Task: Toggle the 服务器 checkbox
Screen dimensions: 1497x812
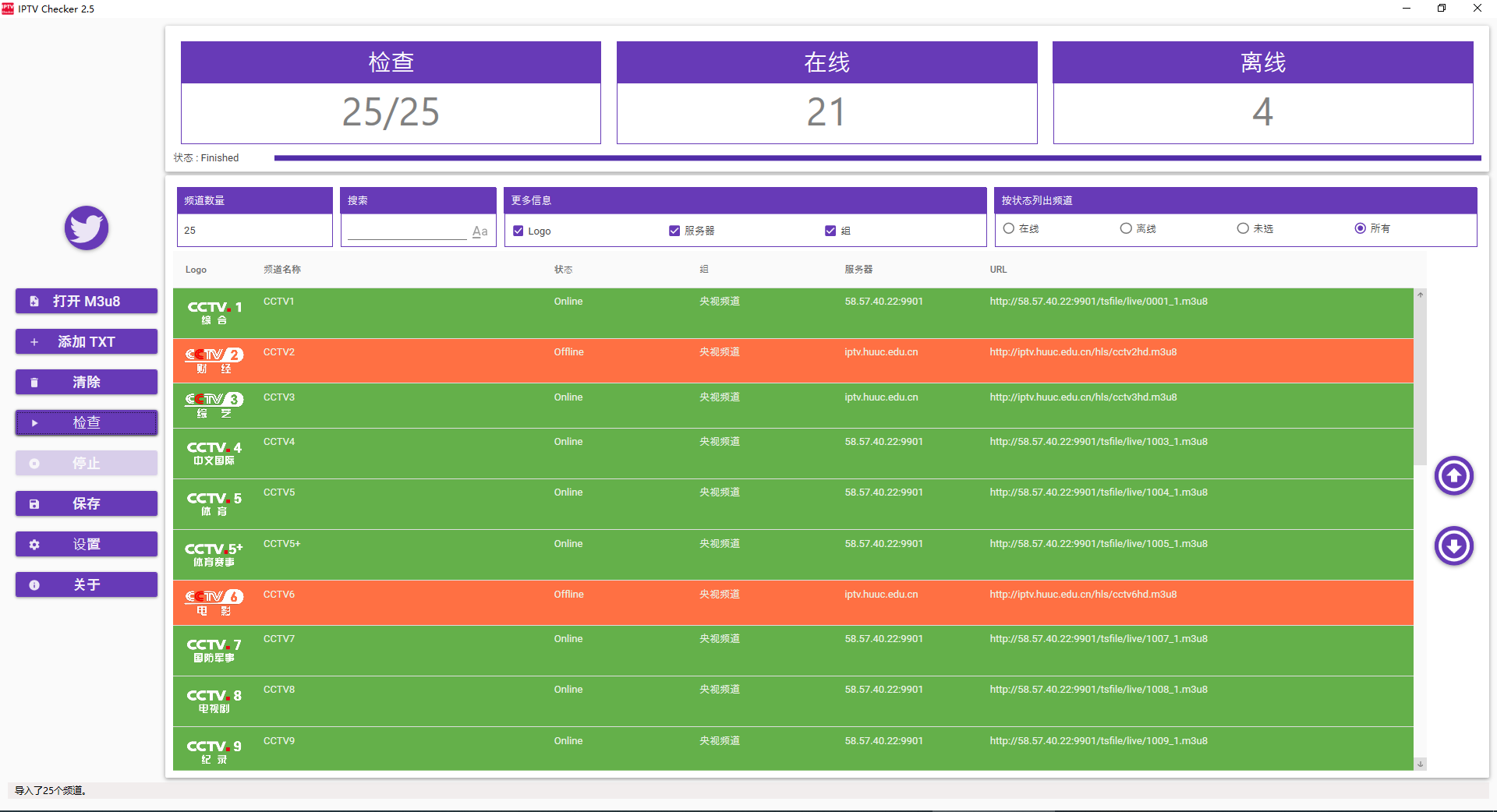Action: tap(674, 231)
